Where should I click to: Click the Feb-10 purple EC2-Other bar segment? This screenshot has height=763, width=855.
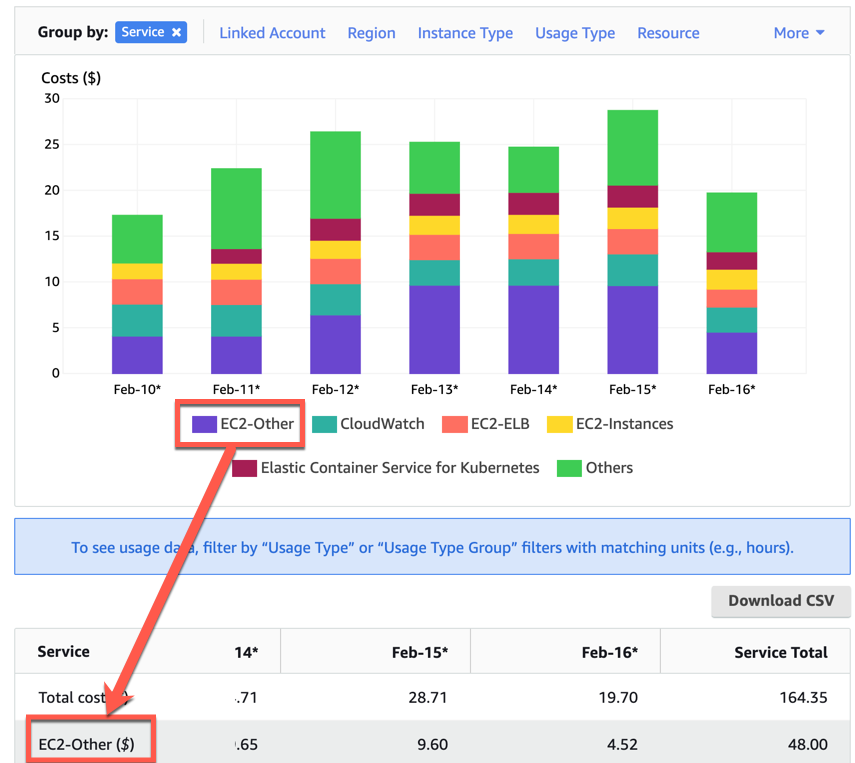click(137, 355)
